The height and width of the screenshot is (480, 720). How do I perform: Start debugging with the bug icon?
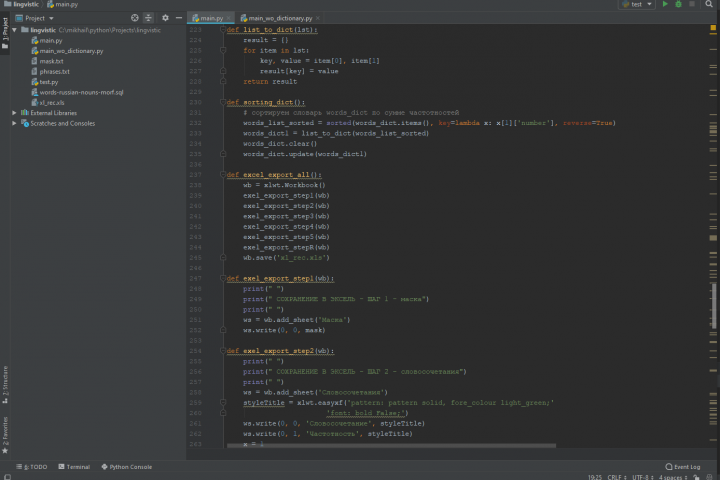(x=679, y=5)
